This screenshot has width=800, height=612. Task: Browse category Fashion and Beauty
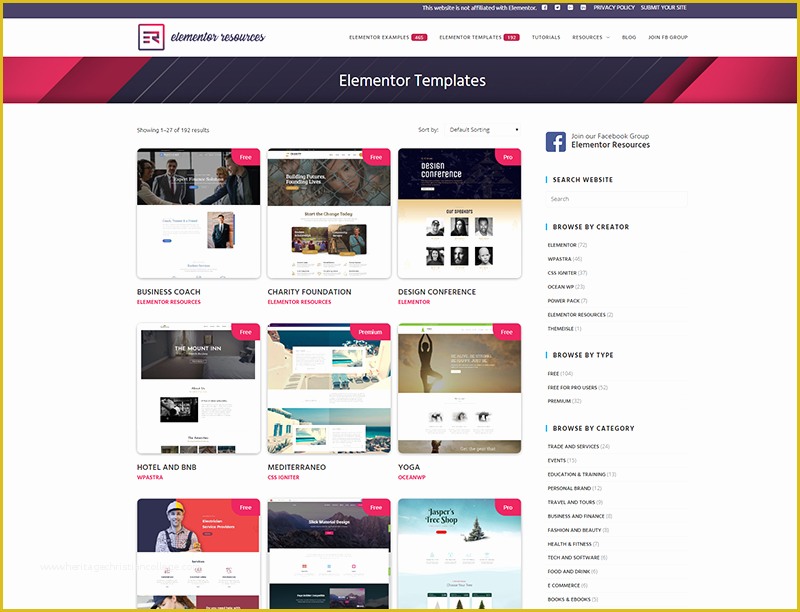[x=578, y=530]
